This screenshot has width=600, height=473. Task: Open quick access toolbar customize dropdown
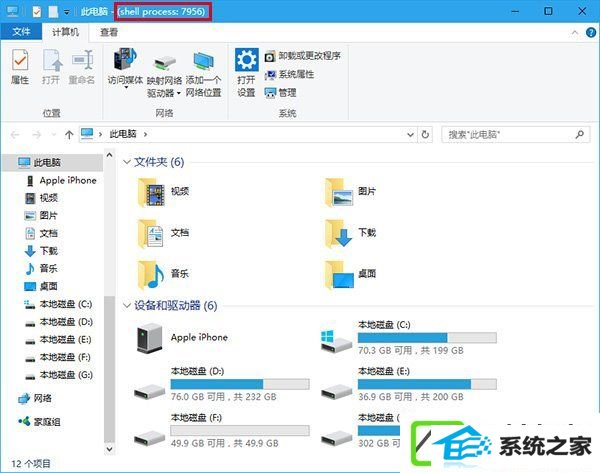click(67, 12)
